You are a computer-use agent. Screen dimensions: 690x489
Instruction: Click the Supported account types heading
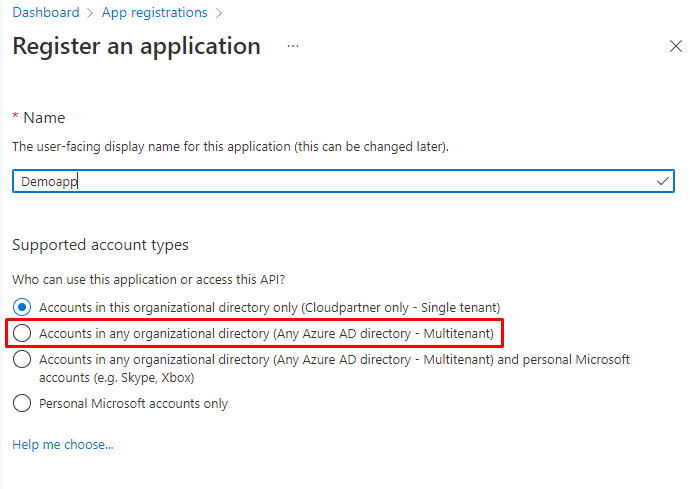100,245
